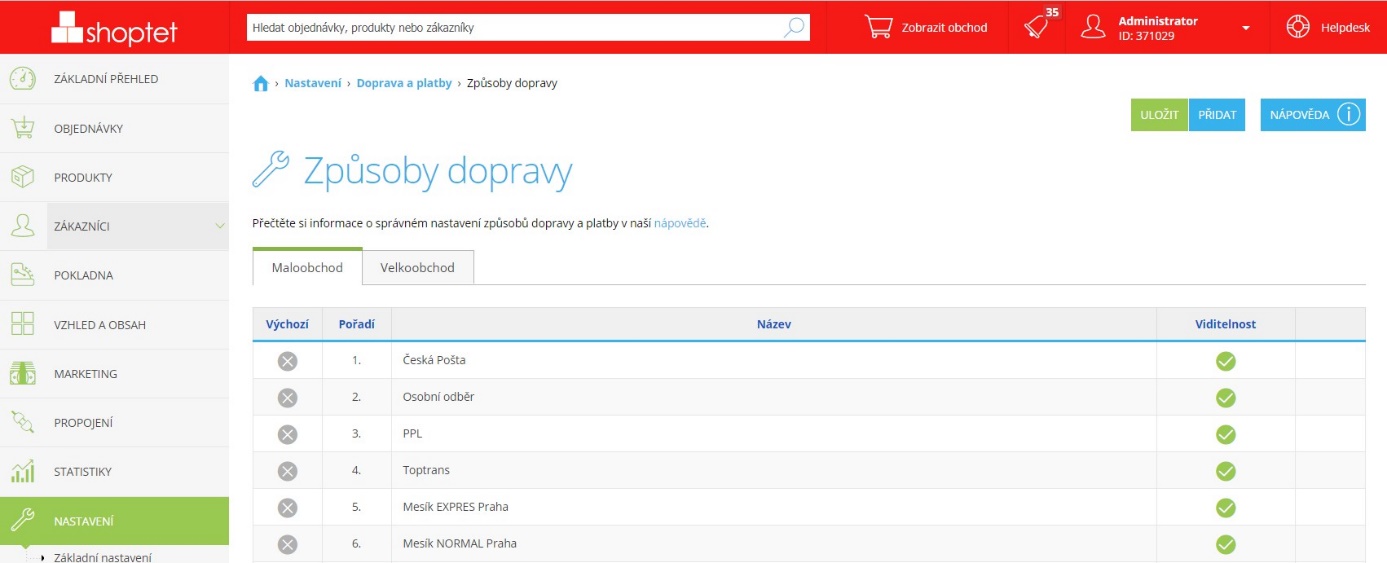
Task: Open Mesík EXPRES Praha shipping method
Action: (455, 507)
